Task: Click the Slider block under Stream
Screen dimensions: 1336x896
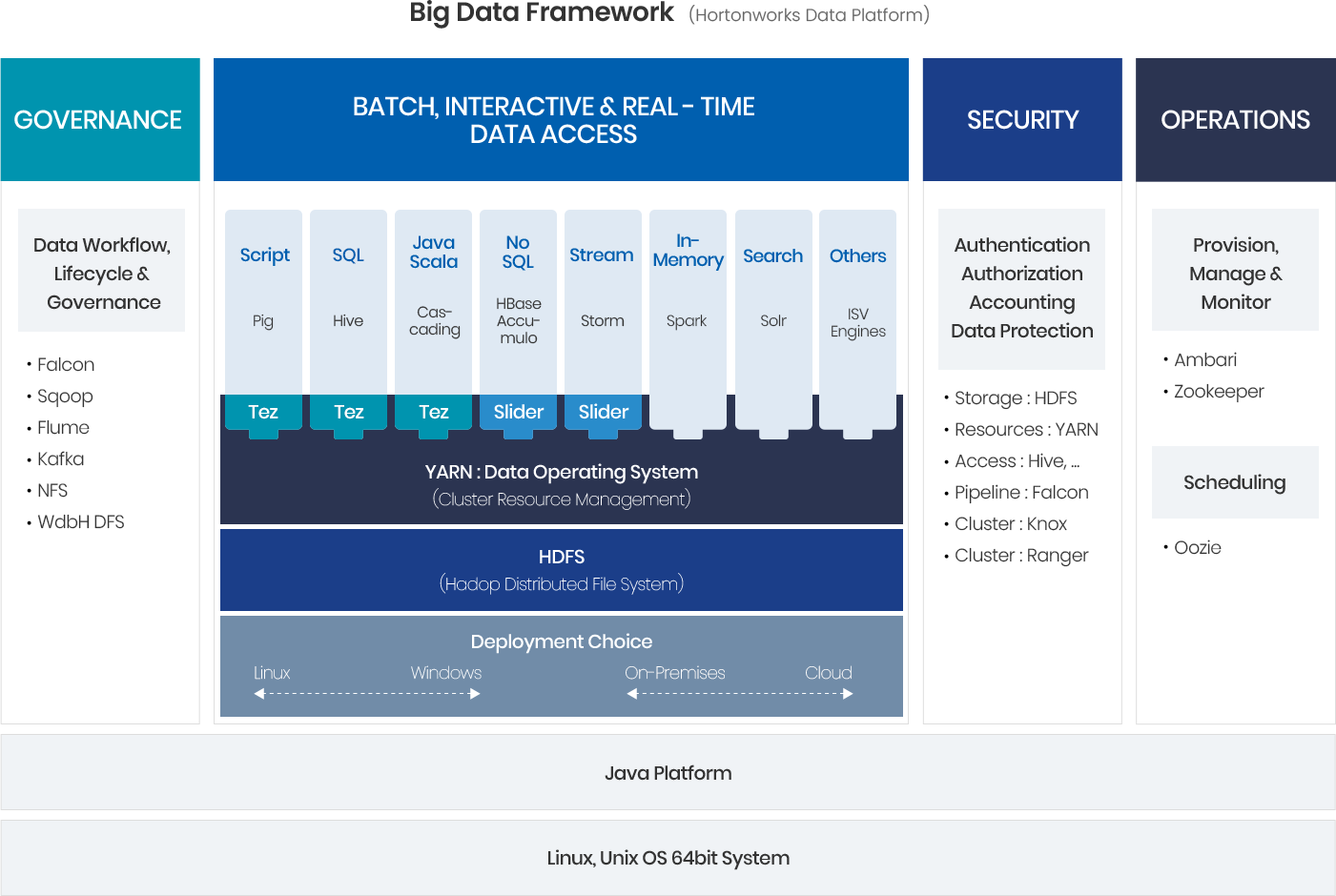Action: tap(603, 413)
